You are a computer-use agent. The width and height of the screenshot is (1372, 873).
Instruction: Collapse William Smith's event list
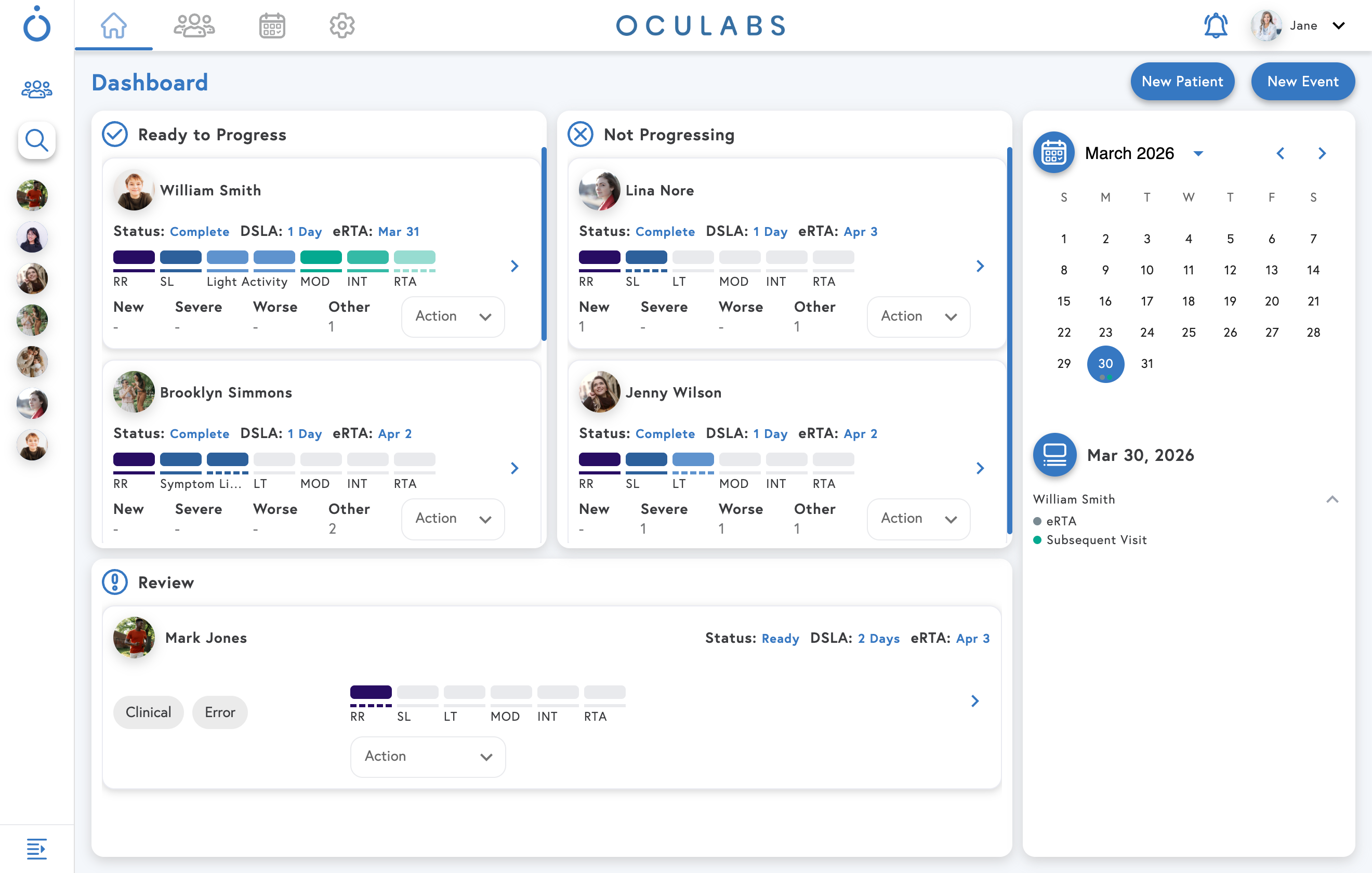tap(1332, 499)
